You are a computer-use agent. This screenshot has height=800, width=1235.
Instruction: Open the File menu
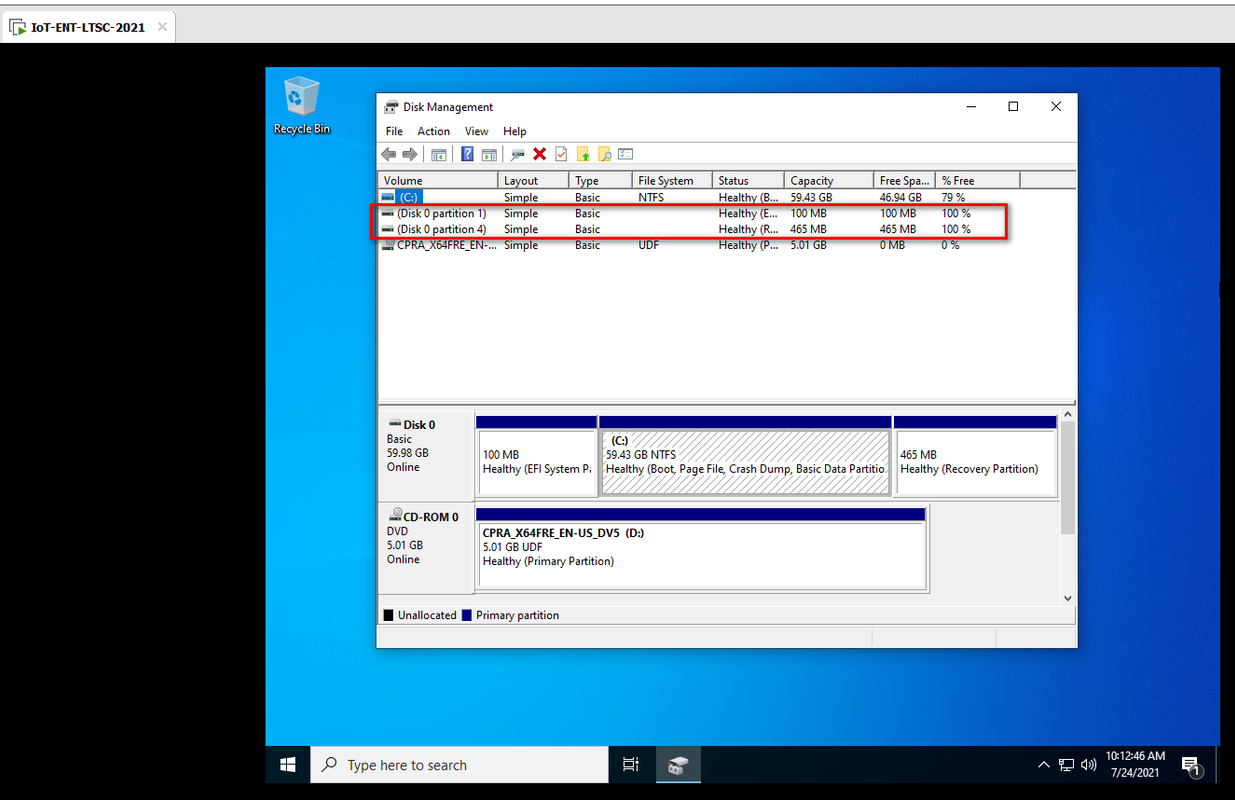click(394, 131)
